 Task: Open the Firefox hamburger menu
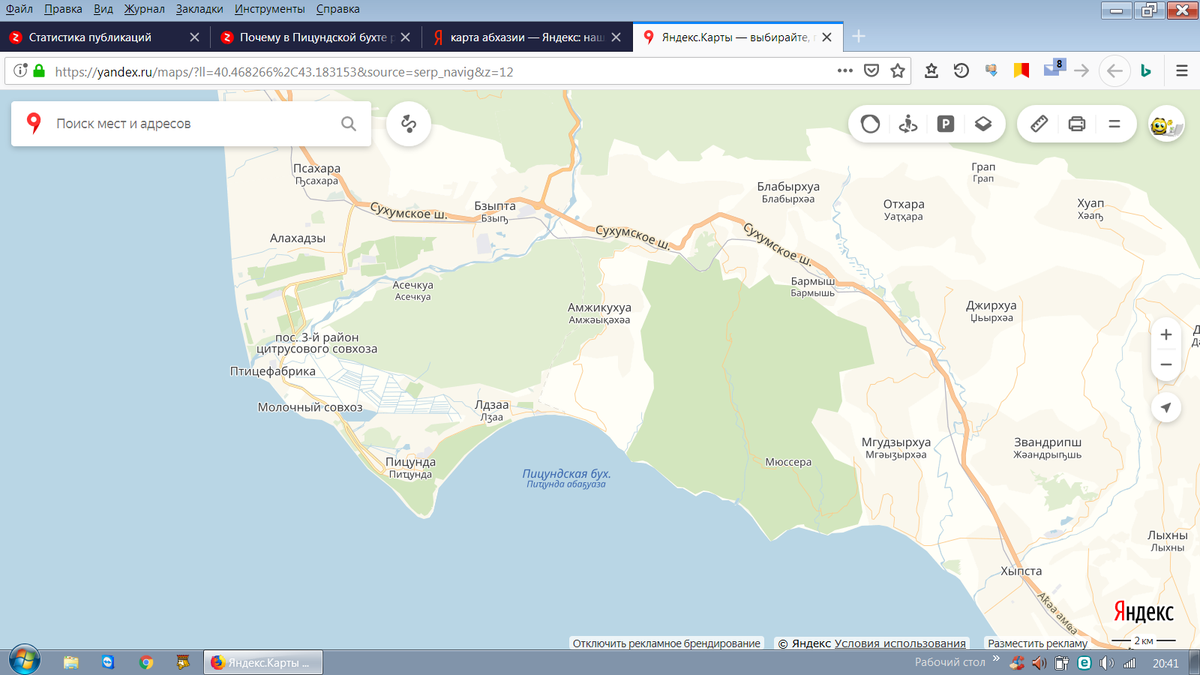click(x=1182, y=70)
